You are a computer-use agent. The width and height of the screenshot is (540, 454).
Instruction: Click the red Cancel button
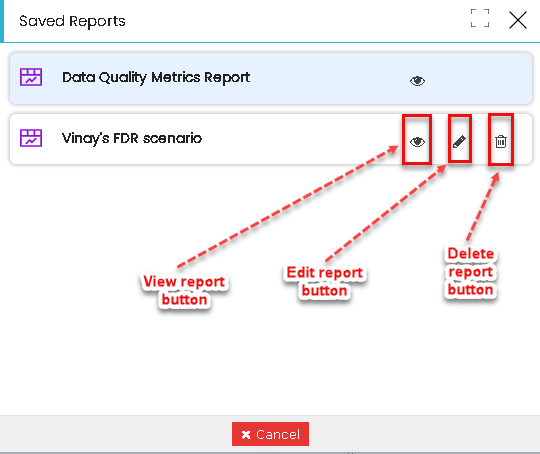[270, 434]
